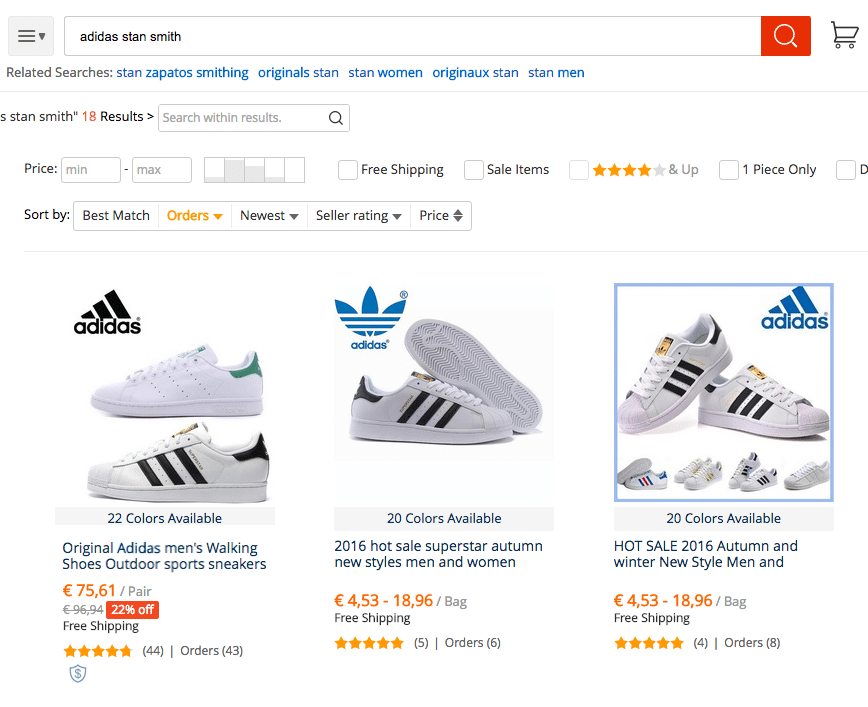
Task: Open the categories hamburger menu
Action: point(31,36)
